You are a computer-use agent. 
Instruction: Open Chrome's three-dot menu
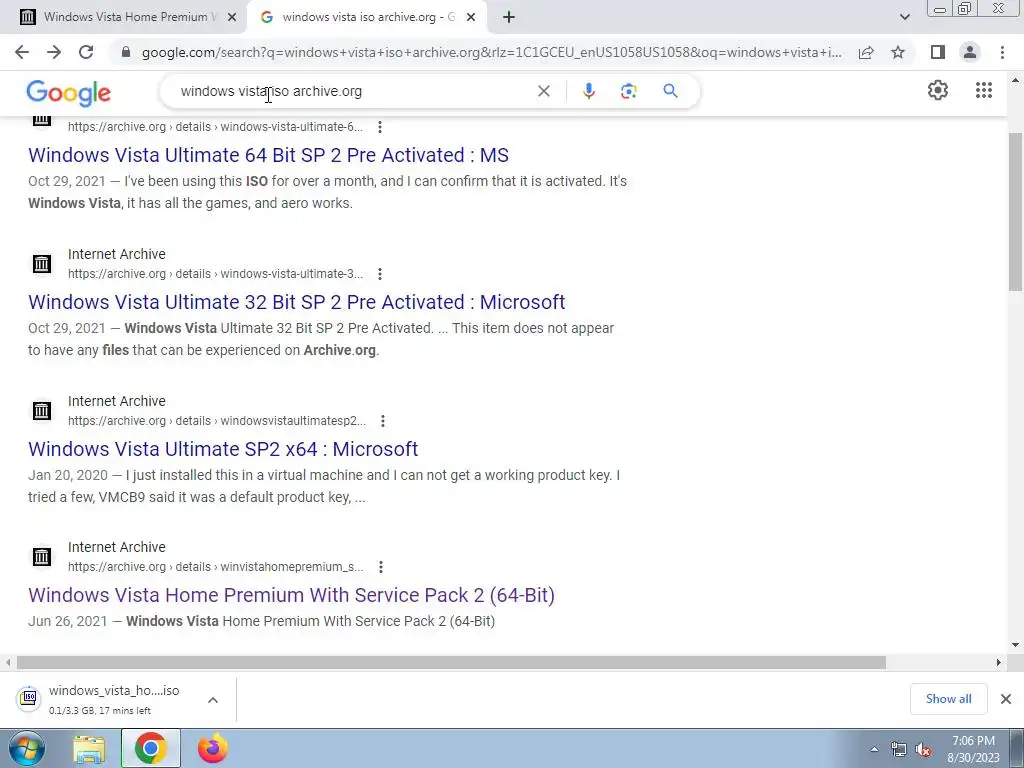point(1002,52)
